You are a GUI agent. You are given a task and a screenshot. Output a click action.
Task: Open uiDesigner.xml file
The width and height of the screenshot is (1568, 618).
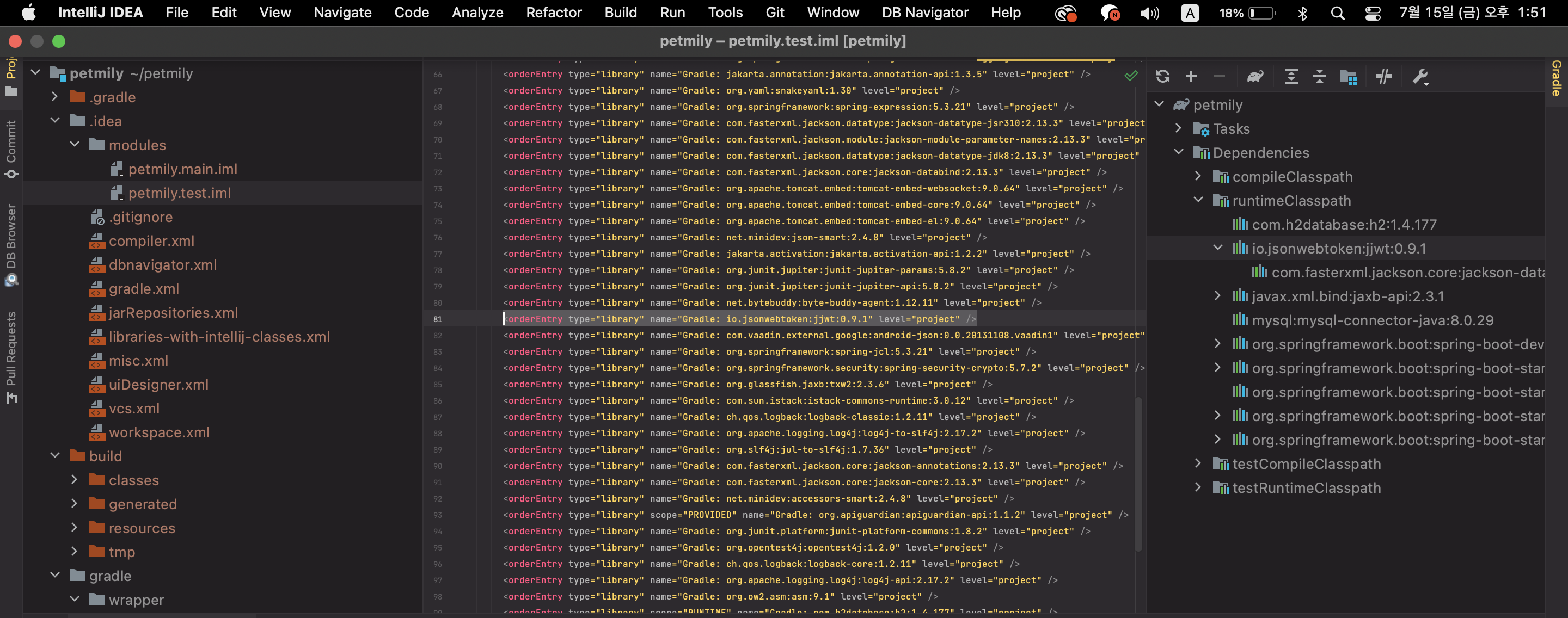tap(158, 385)
